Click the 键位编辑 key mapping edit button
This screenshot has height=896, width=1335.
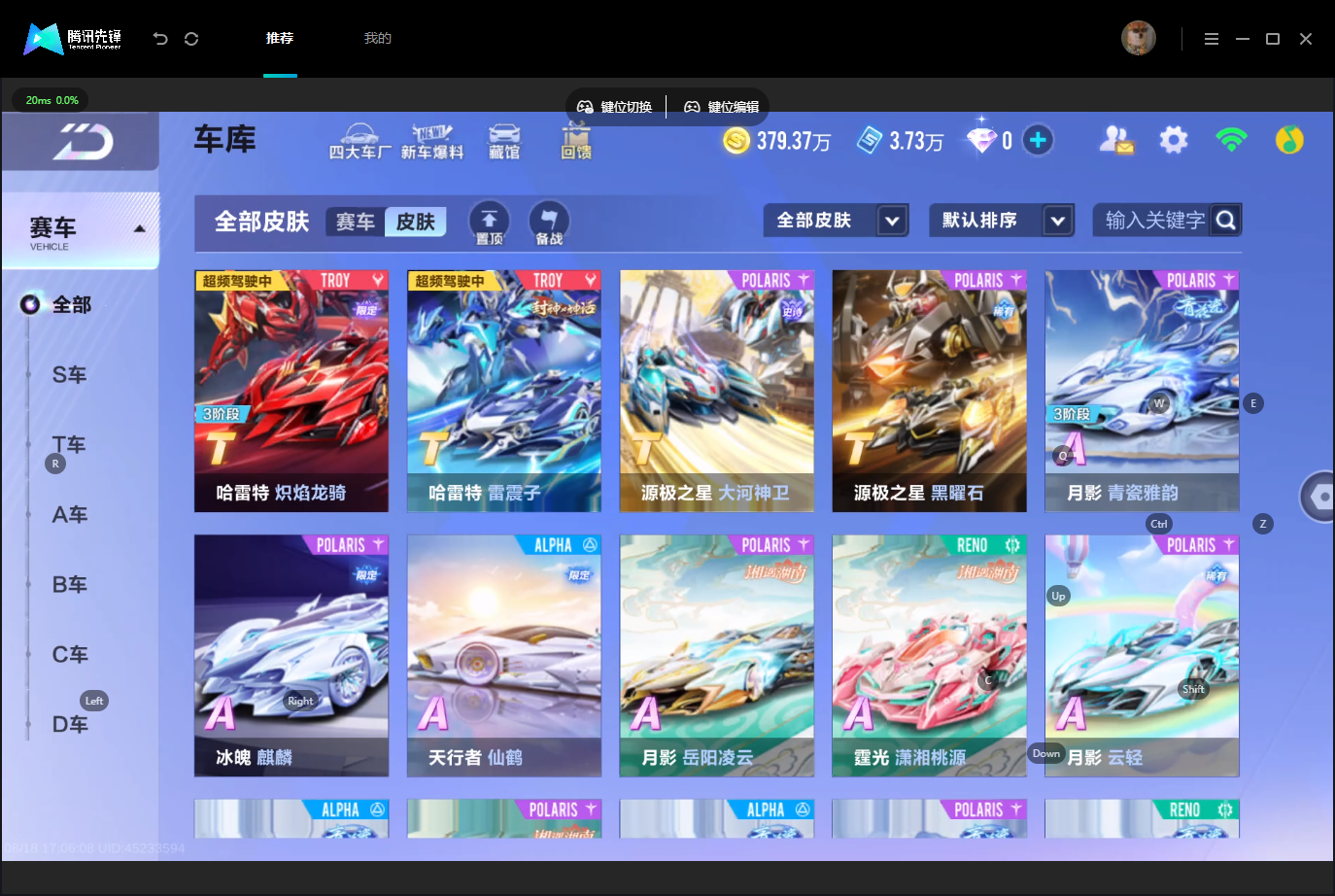point(722,107)
